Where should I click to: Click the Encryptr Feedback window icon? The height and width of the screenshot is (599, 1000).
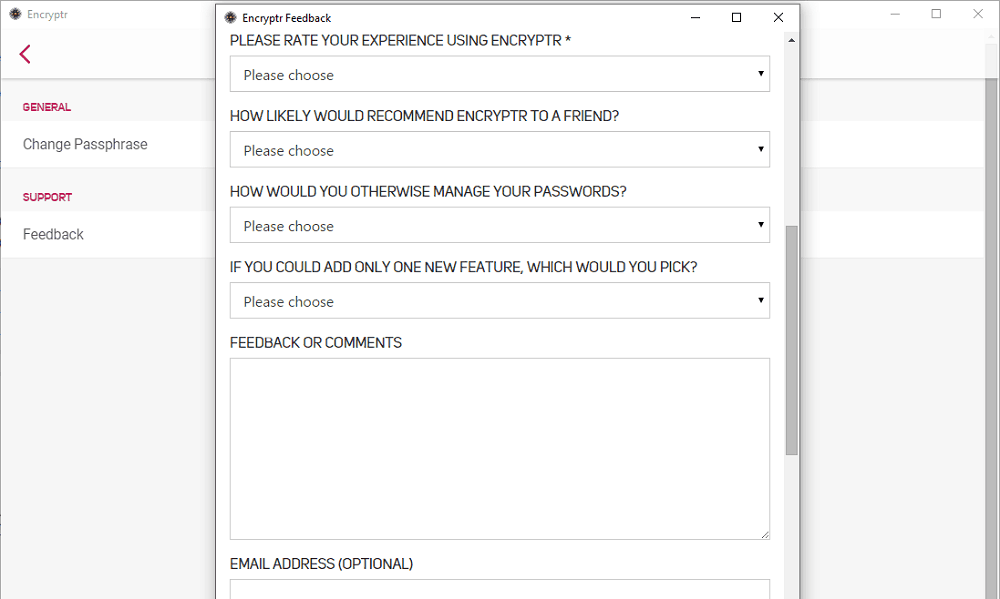pyautogui.click(x=231, y=18)
